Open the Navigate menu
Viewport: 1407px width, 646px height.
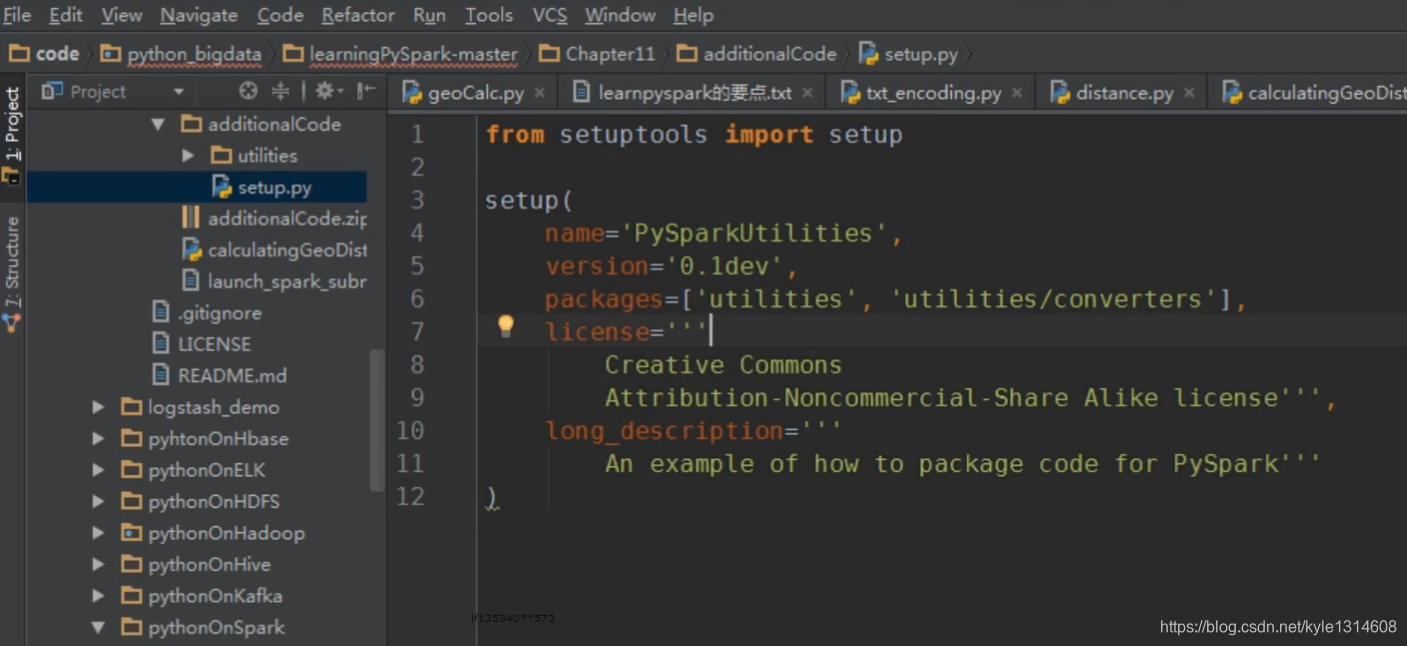[x=199, y=15]
